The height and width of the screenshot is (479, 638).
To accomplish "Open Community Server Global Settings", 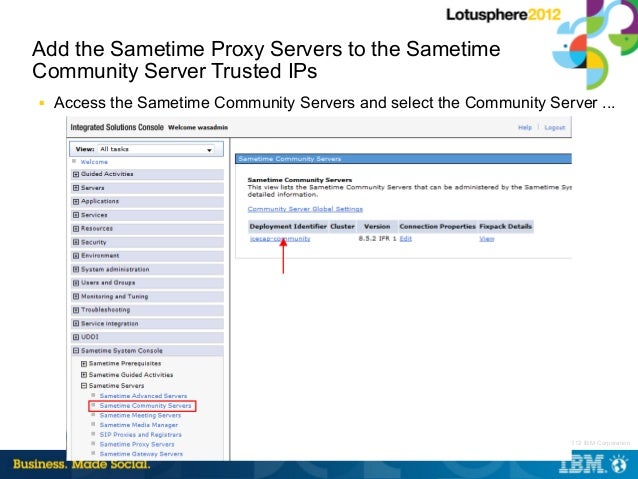I will (305, 209).
